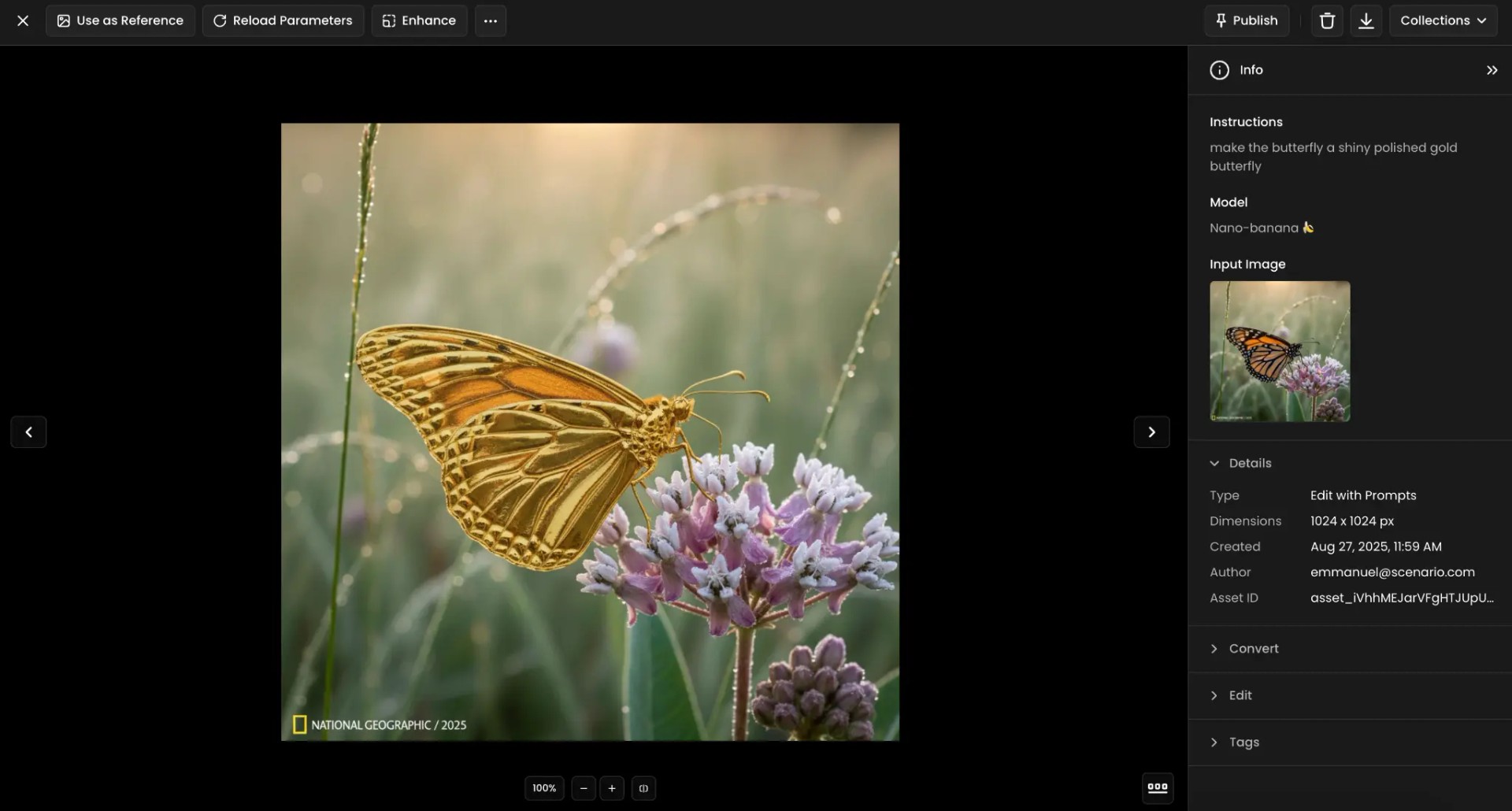Delete the image using the trash icon

coord(1326,20)
